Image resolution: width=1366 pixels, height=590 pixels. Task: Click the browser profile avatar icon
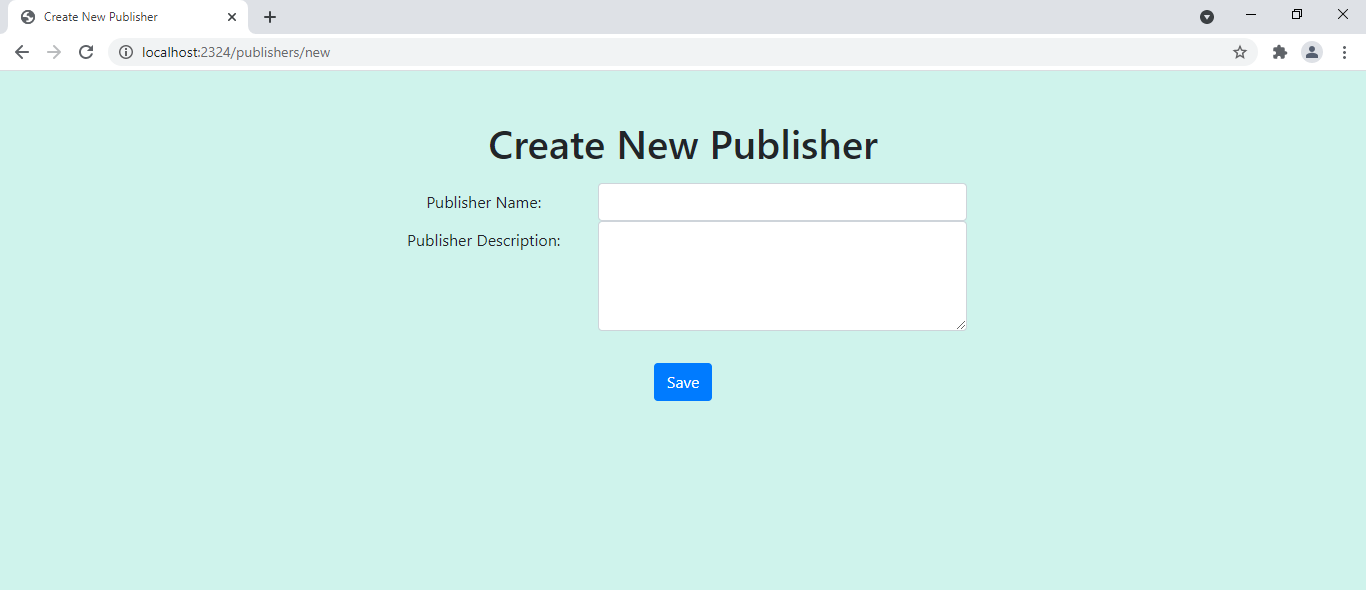[1312, 52]
